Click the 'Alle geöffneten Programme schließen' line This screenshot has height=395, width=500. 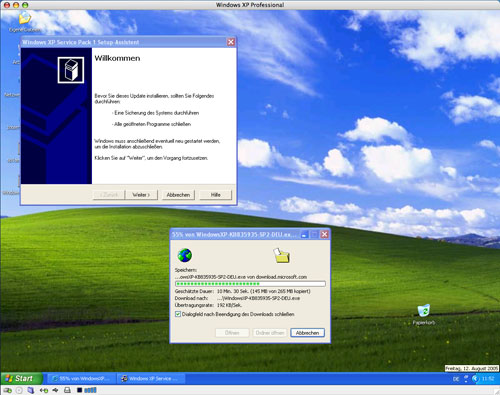(x=151, y=124)
